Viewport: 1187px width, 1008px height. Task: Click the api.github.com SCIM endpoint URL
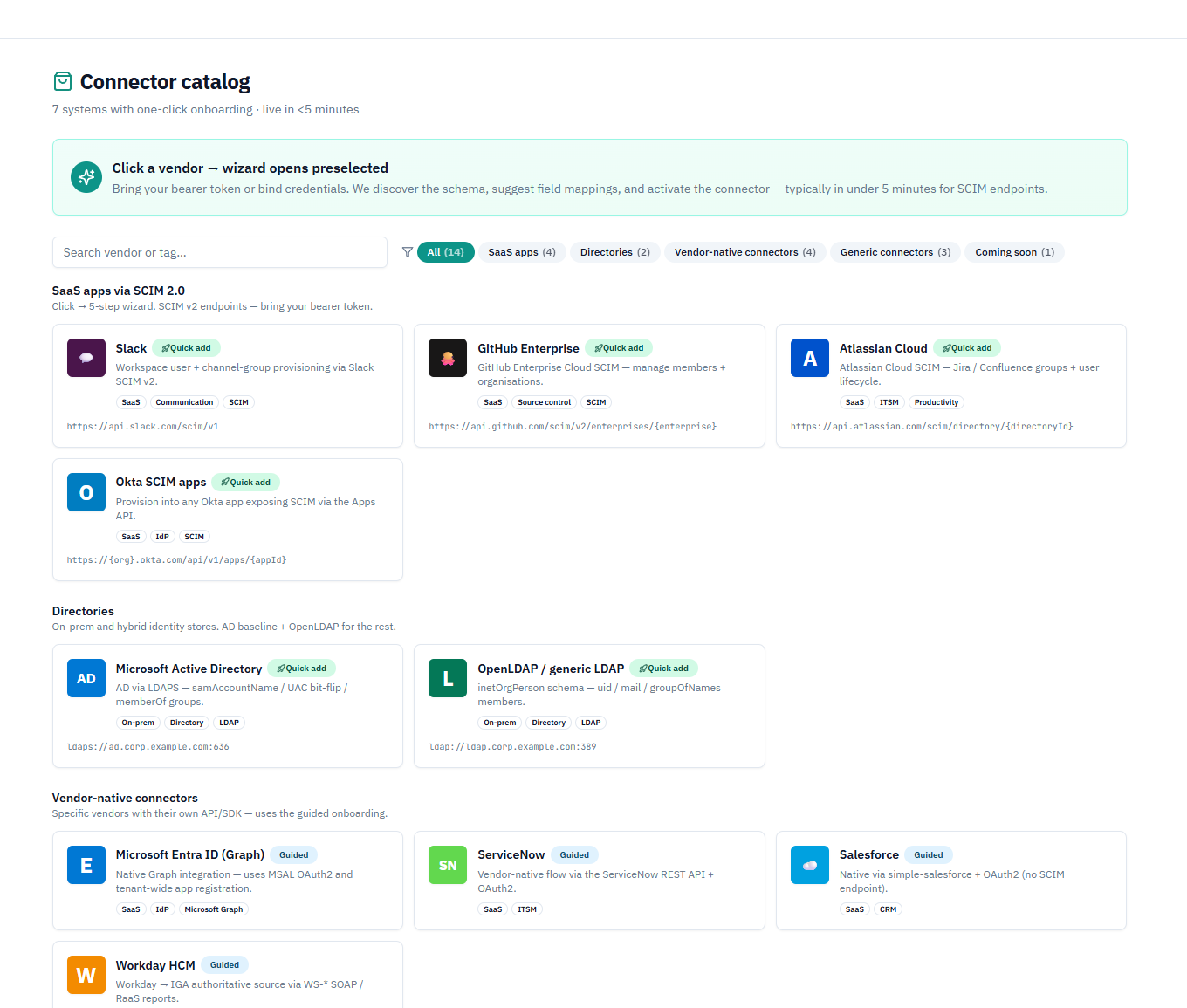coord(573,427)
